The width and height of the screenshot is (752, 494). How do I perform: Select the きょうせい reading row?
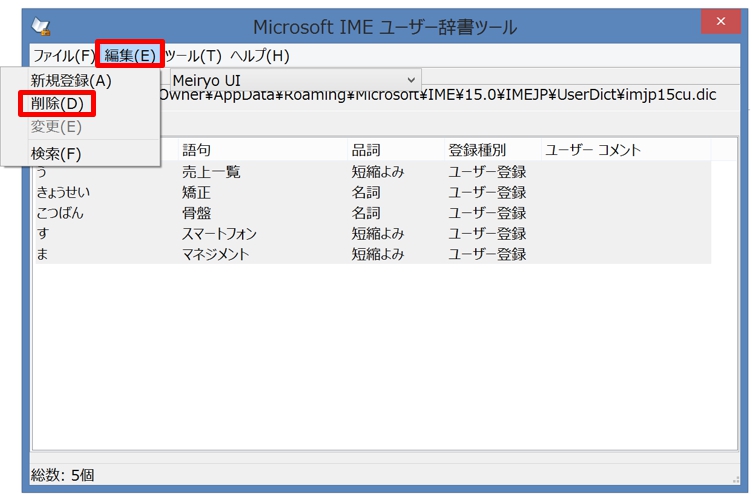(373, 192)
